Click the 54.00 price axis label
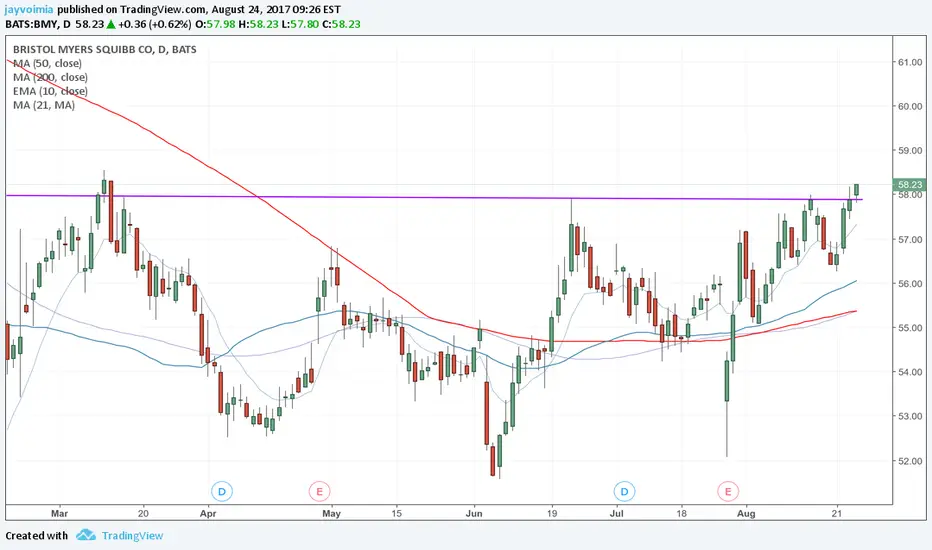The image size is (932, 550). (910, 372)
